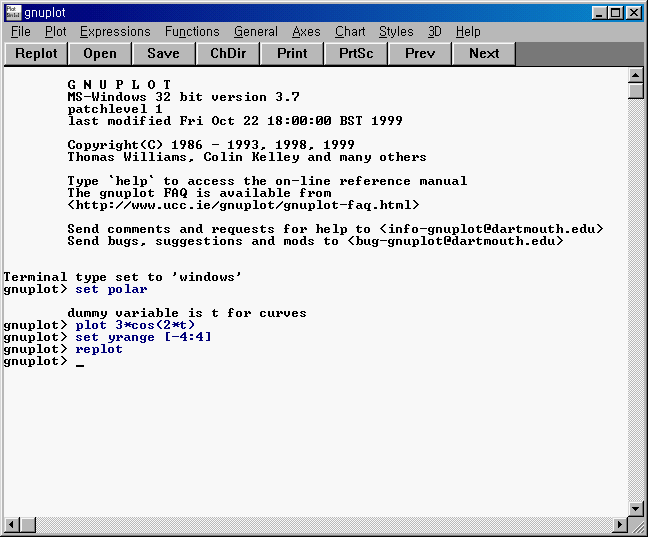Open the Chart menu
The width and height of the screenshot is (648, 537).
[x=350, y=32]
